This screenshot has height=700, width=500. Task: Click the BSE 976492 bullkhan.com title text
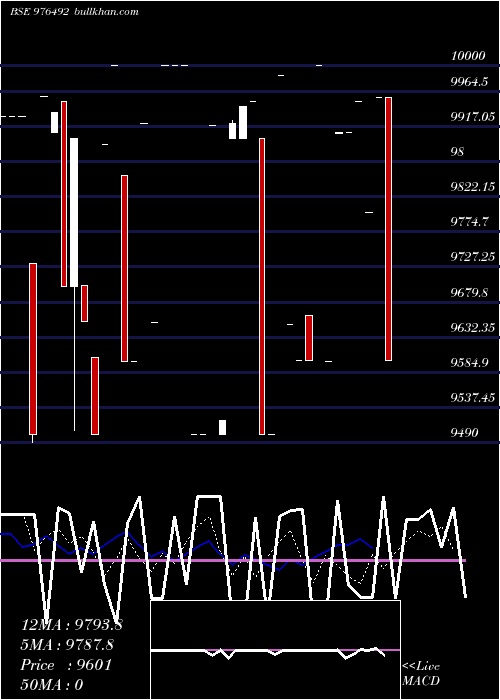[74, 12]
